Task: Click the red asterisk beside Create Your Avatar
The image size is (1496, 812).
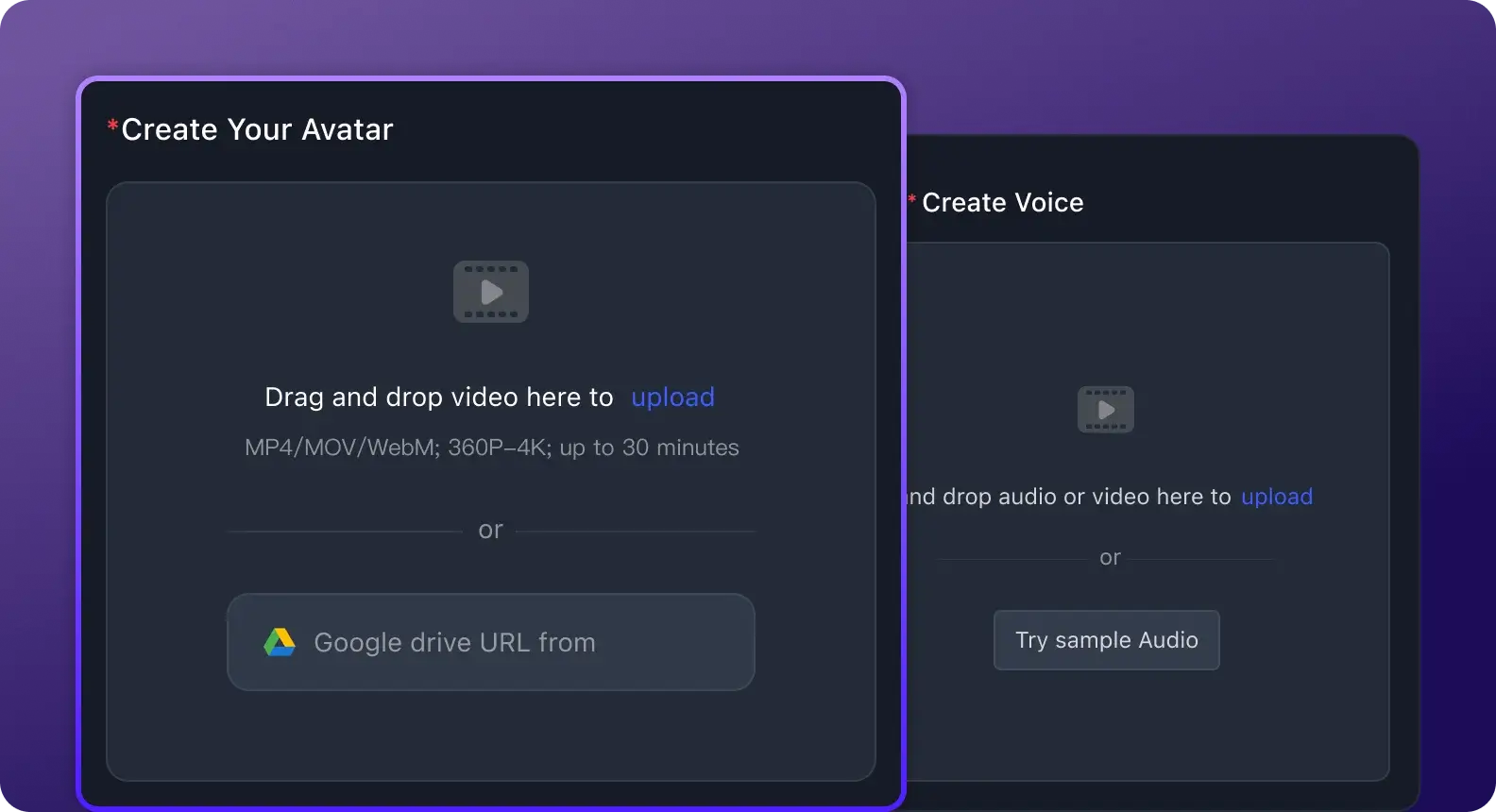Action: click(x=112, y=127)
